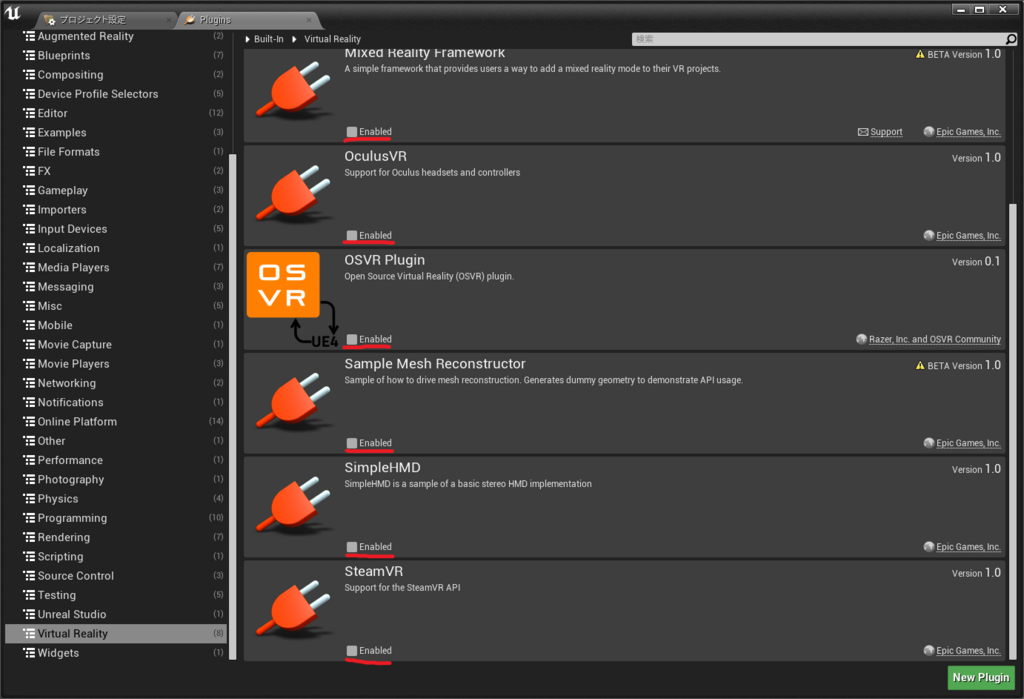Click the BETA warning icon on Mixed Reality Framework
1024x699 pixels.
920,55
